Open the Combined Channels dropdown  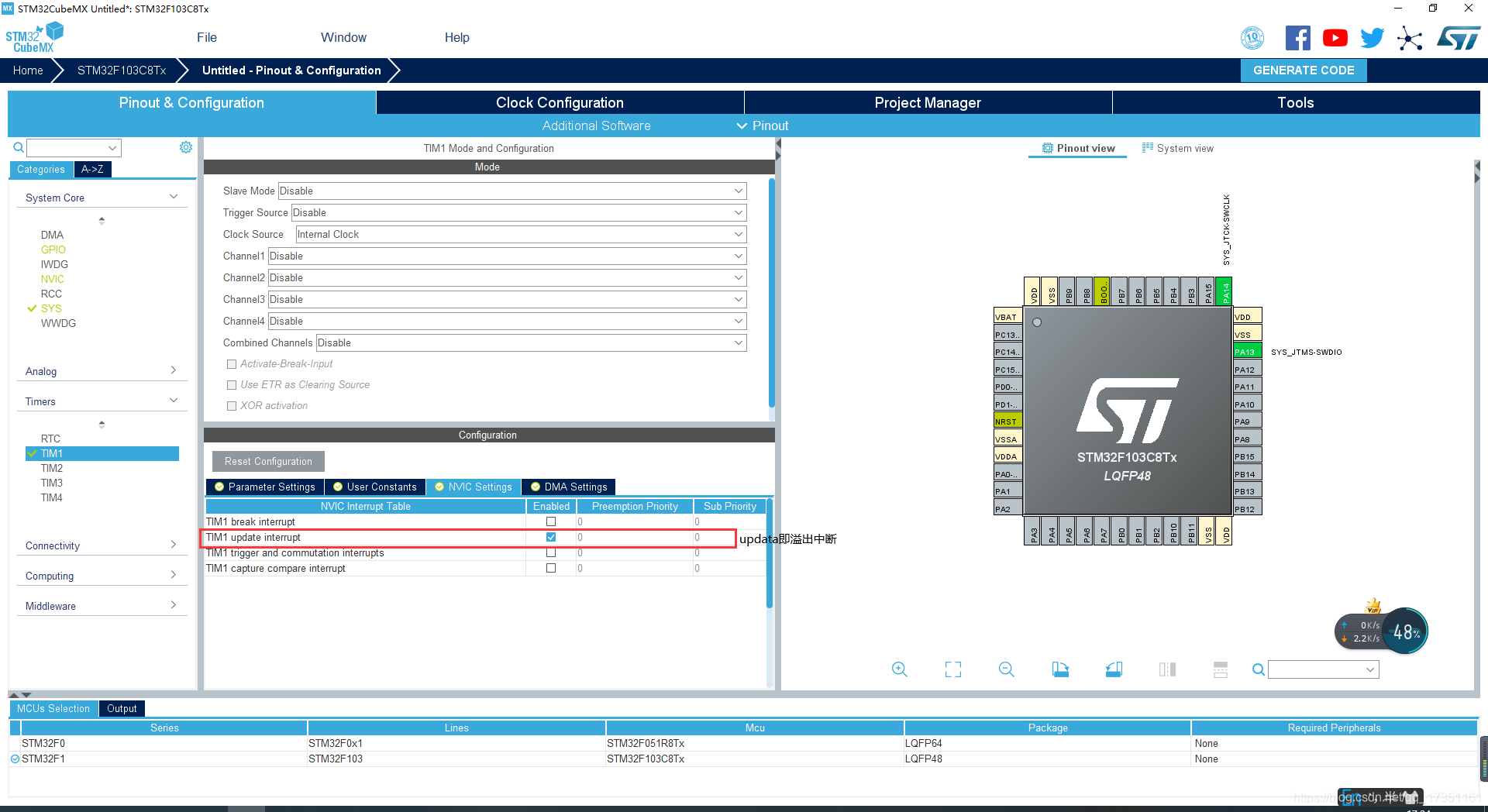pos(531,342)
